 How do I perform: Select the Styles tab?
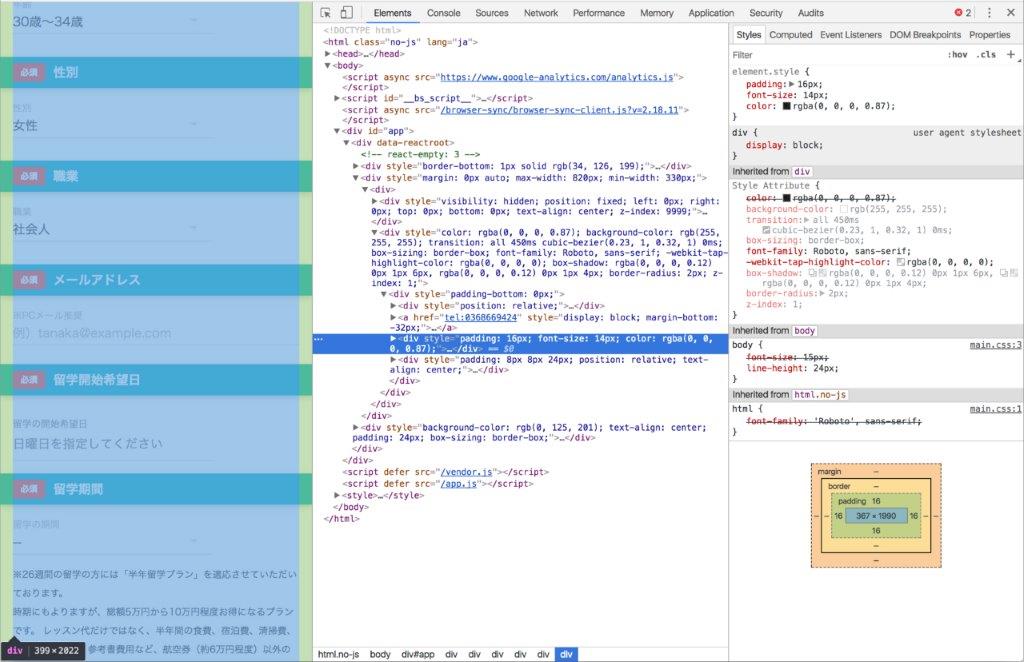point(748,35)
